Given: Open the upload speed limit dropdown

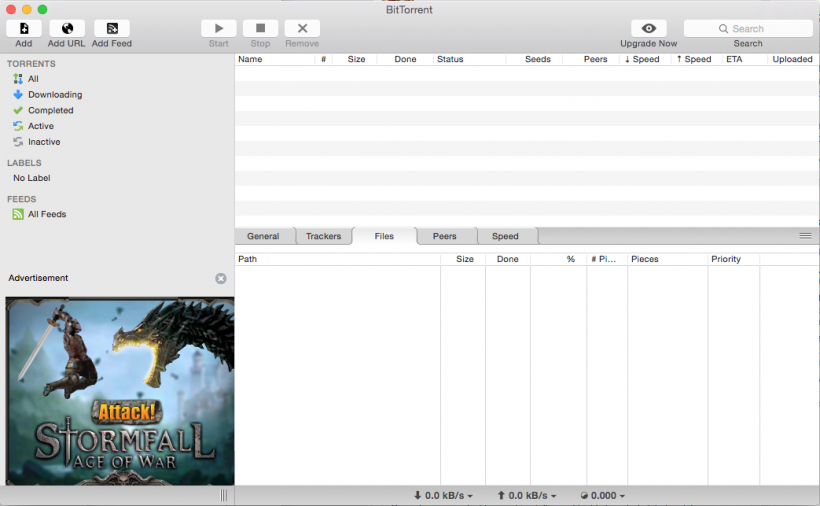Looking at the screenshot, I should 527,496.
